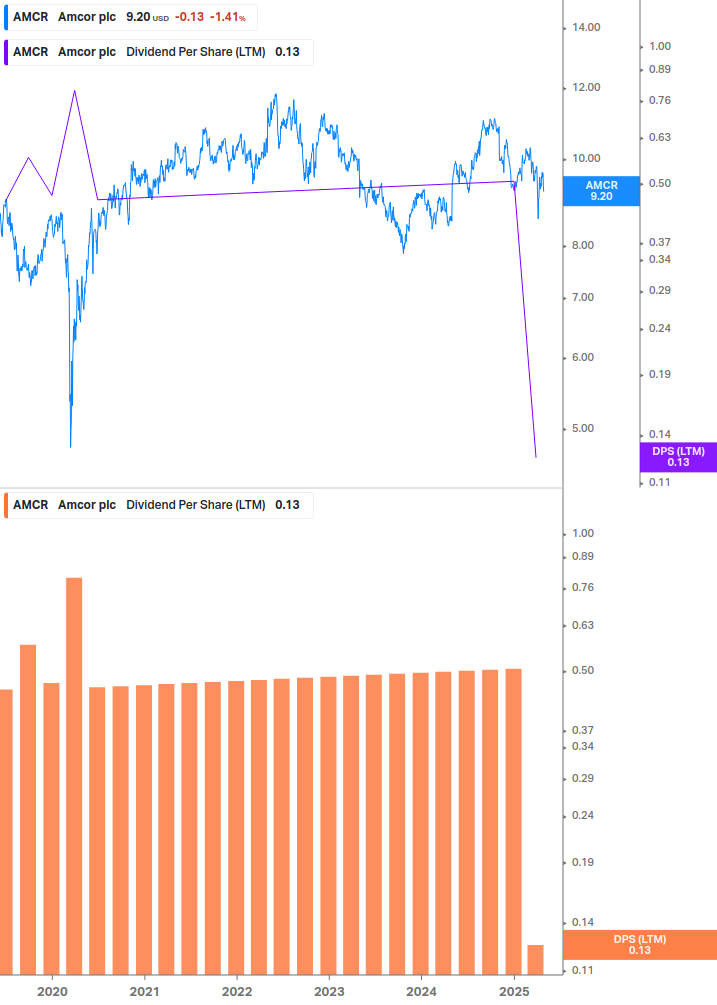Click the 2024 label on time axis
Viewport: 717px width, 1005px height.
point(422,992)
